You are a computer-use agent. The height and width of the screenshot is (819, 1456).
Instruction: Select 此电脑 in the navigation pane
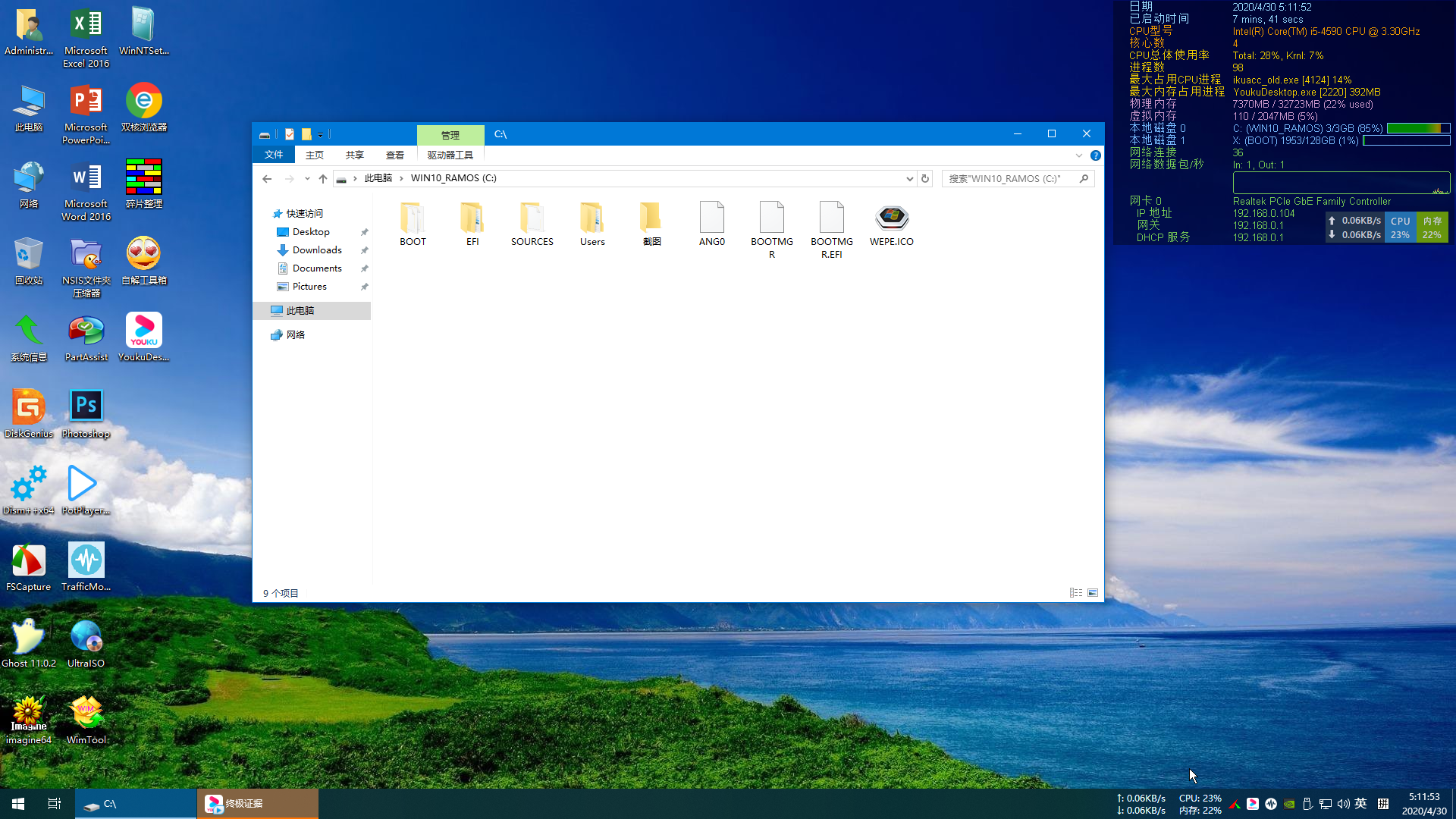tap(312, 311)
